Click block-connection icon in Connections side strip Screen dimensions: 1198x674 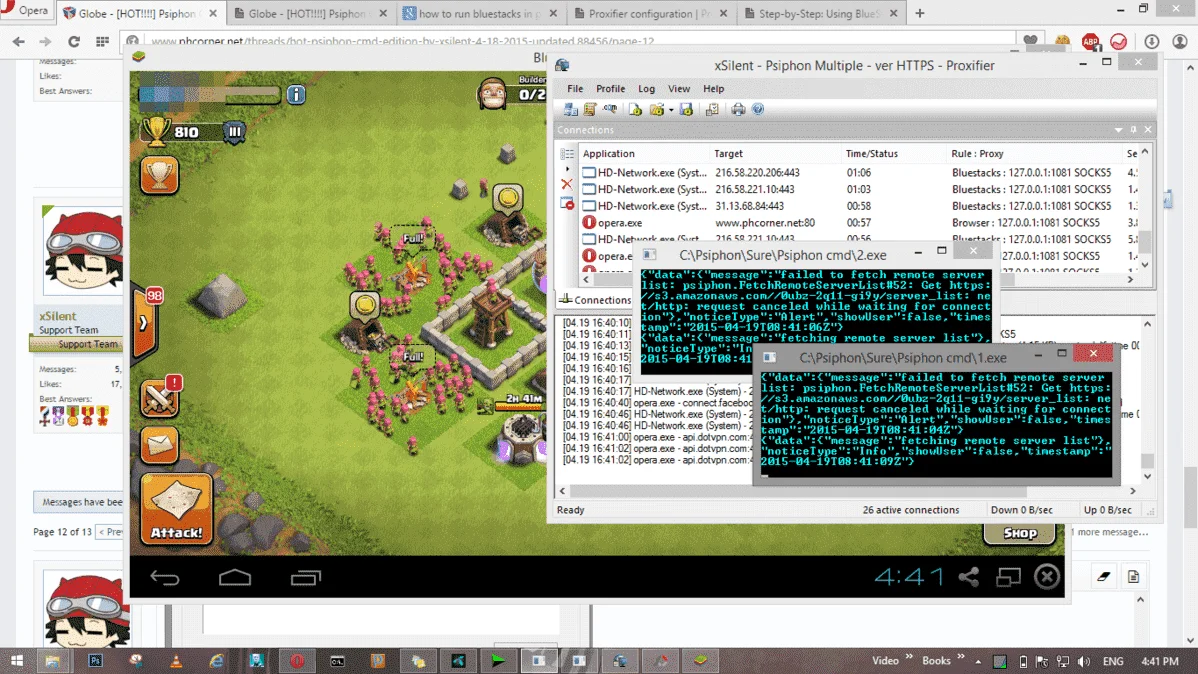(x=567, y=203)
